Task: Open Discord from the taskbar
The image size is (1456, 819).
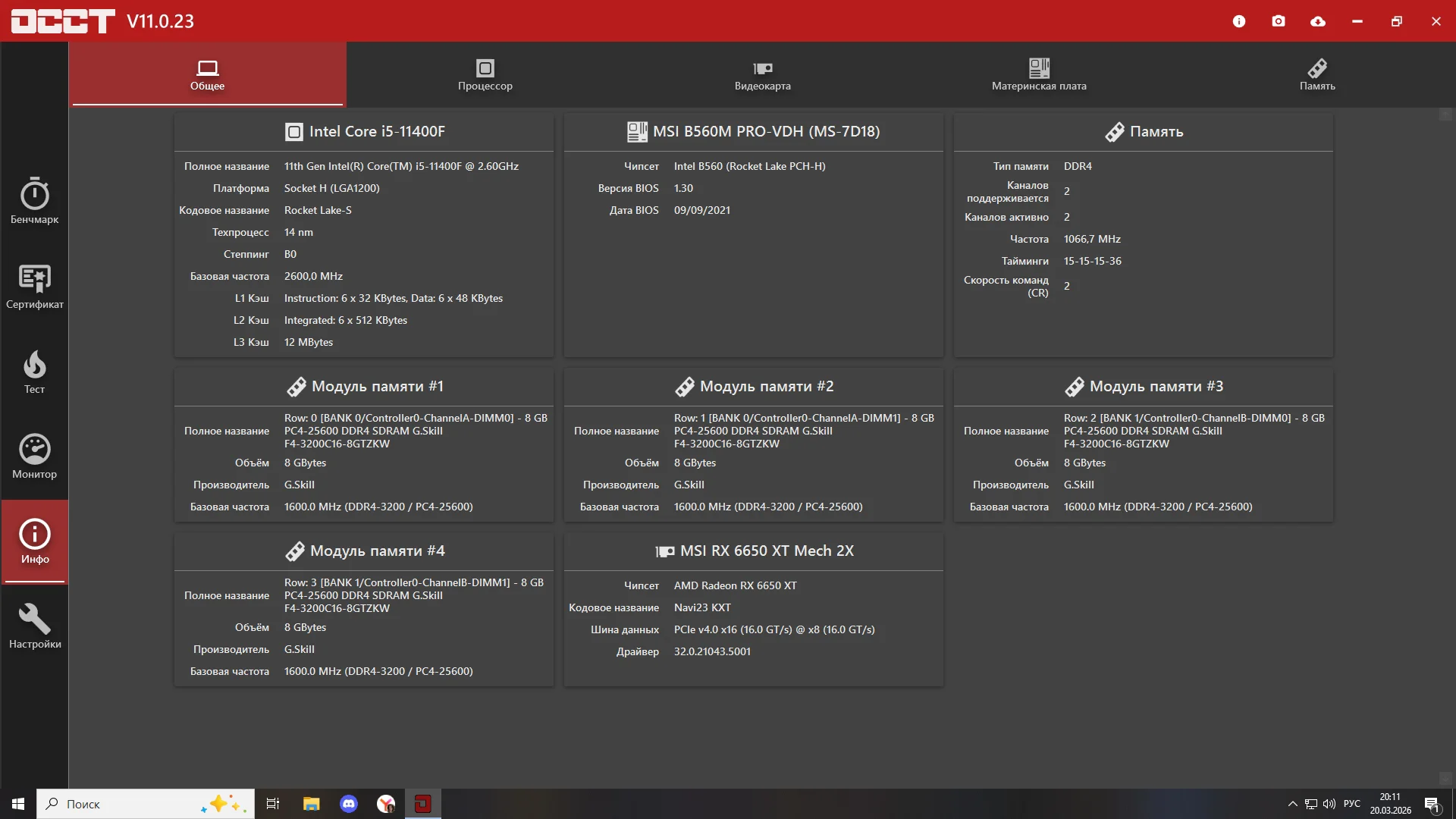Action: click(349, 804)
